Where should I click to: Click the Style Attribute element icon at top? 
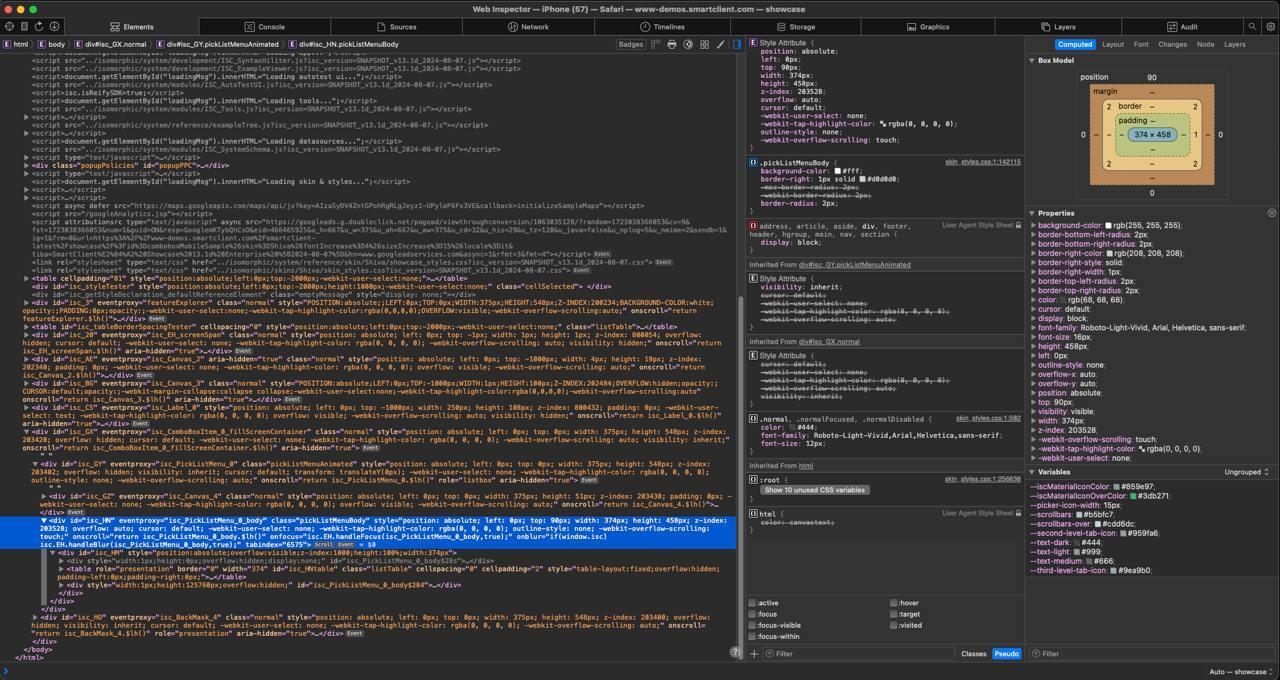(x=753, y=43)
